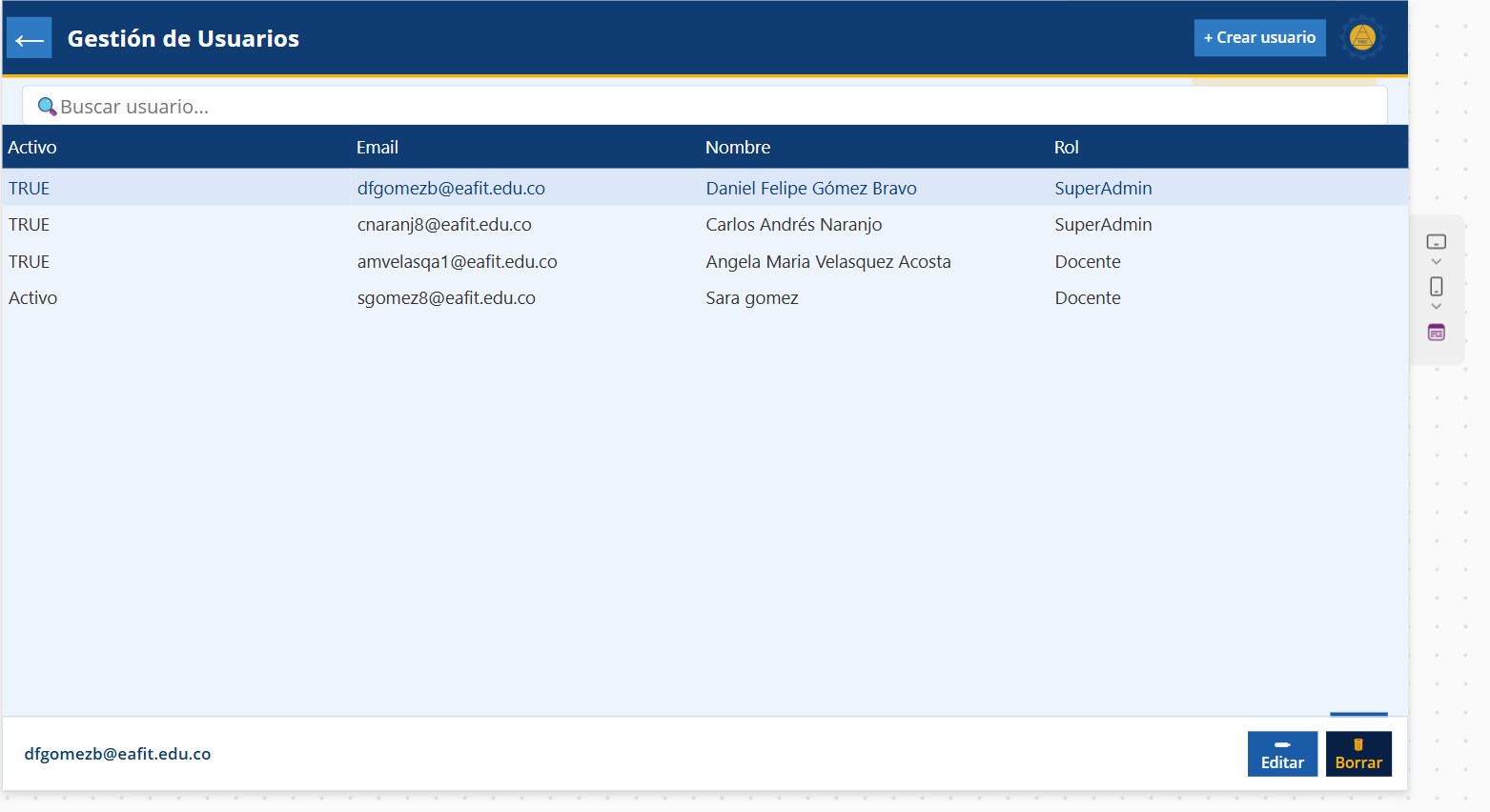1490x812 pixels.
Task: Select amvelasqa1@eafit.edu.co email cell
Action: 457,262
